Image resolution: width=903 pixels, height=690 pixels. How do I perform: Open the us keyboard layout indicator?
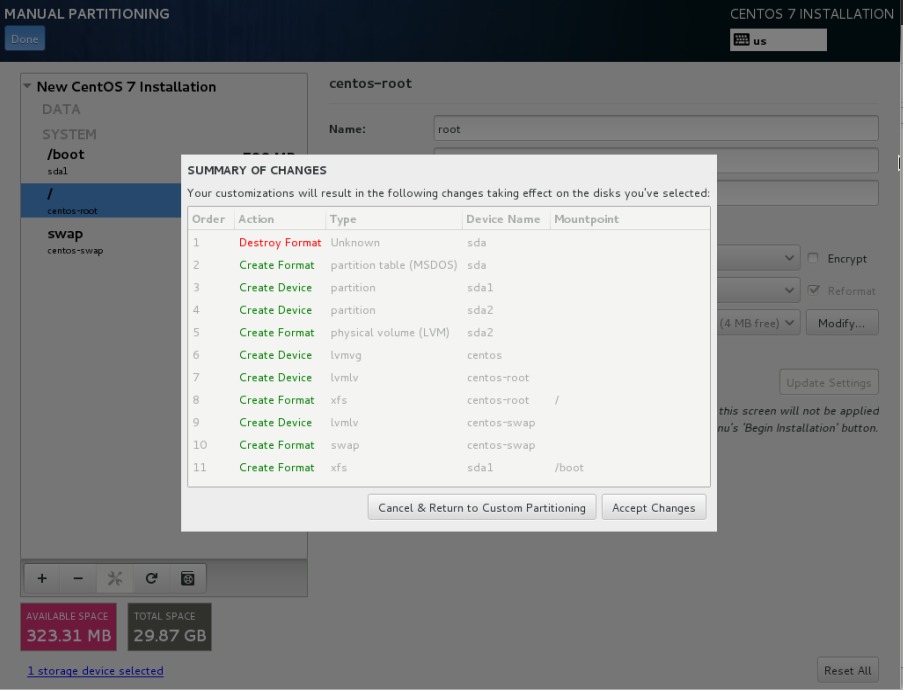tap(778, 40)
